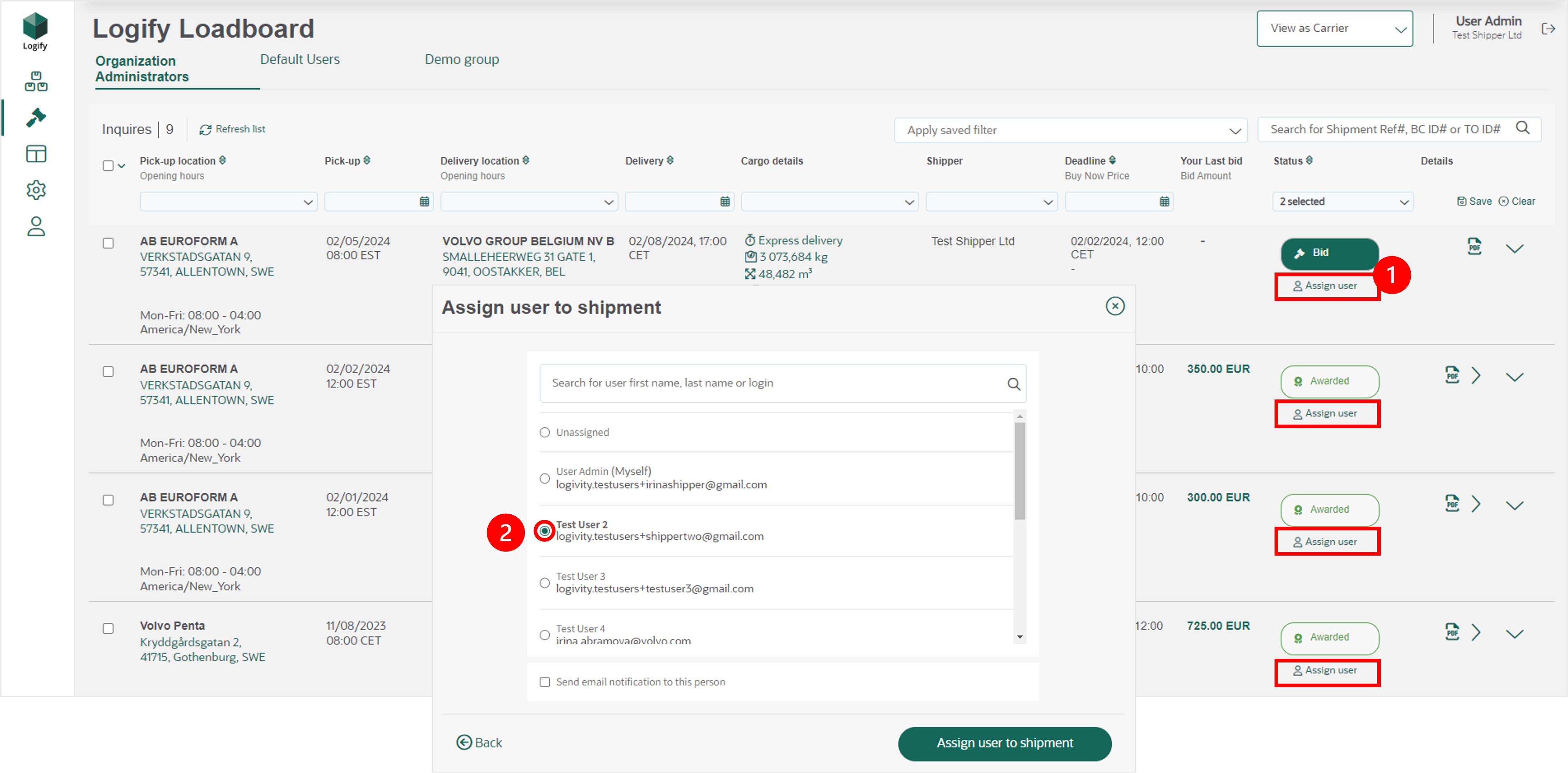1568x773 pixels.
Task: Click the user list scroll-down arrow
Action: pos(1019,637)
